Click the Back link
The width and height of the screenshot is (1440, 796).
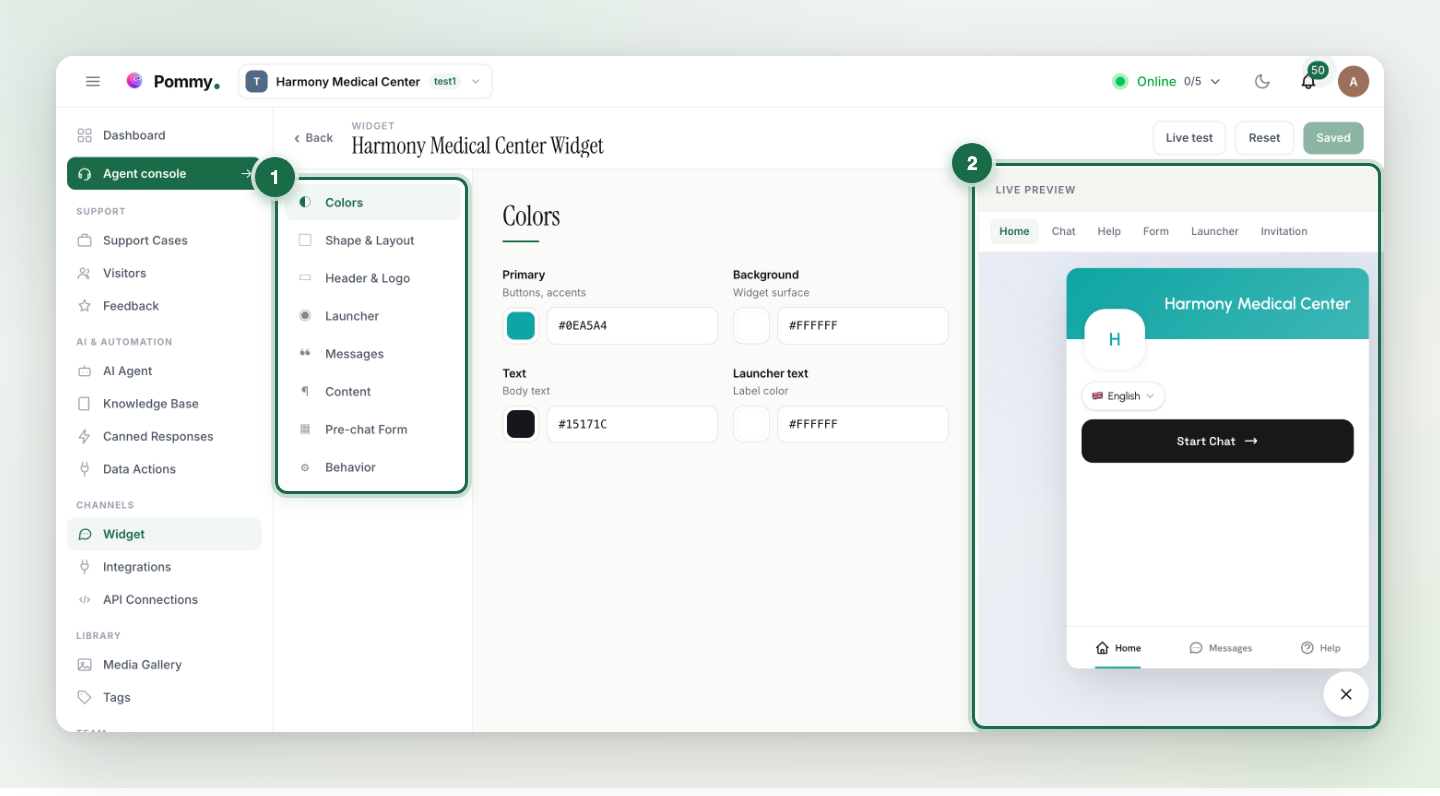point(313,138)
